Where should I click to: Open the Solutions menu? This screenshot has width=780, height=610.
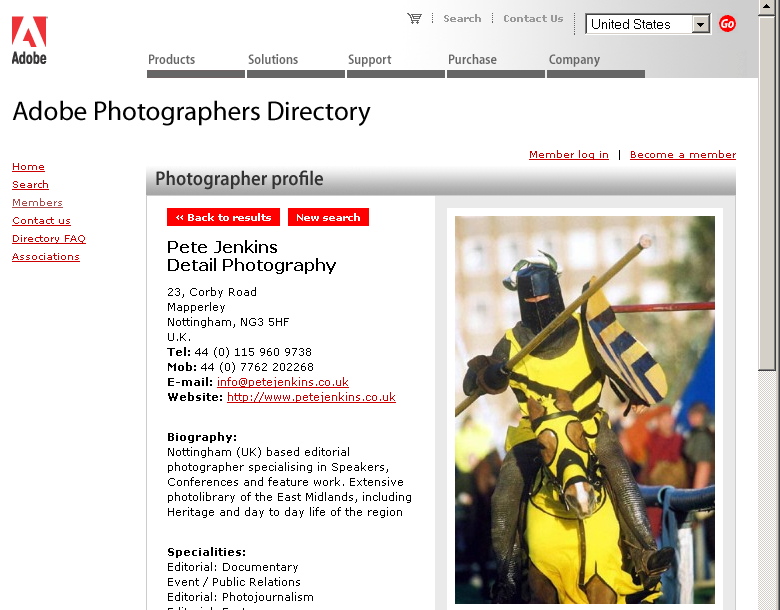pos(273,60)
